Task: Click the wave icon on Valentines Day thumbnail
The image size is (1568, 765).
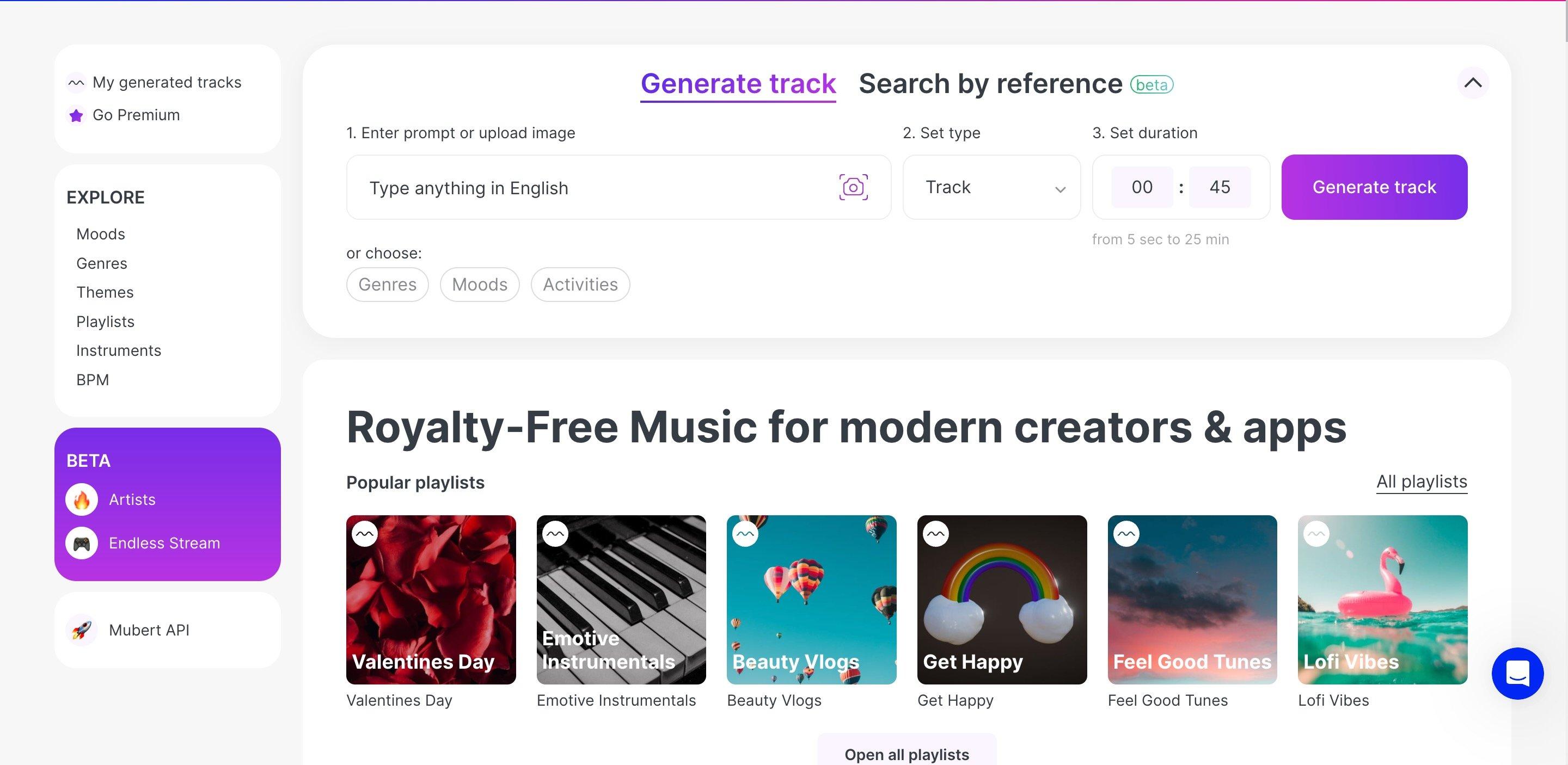Action: (x=365, y=534)
